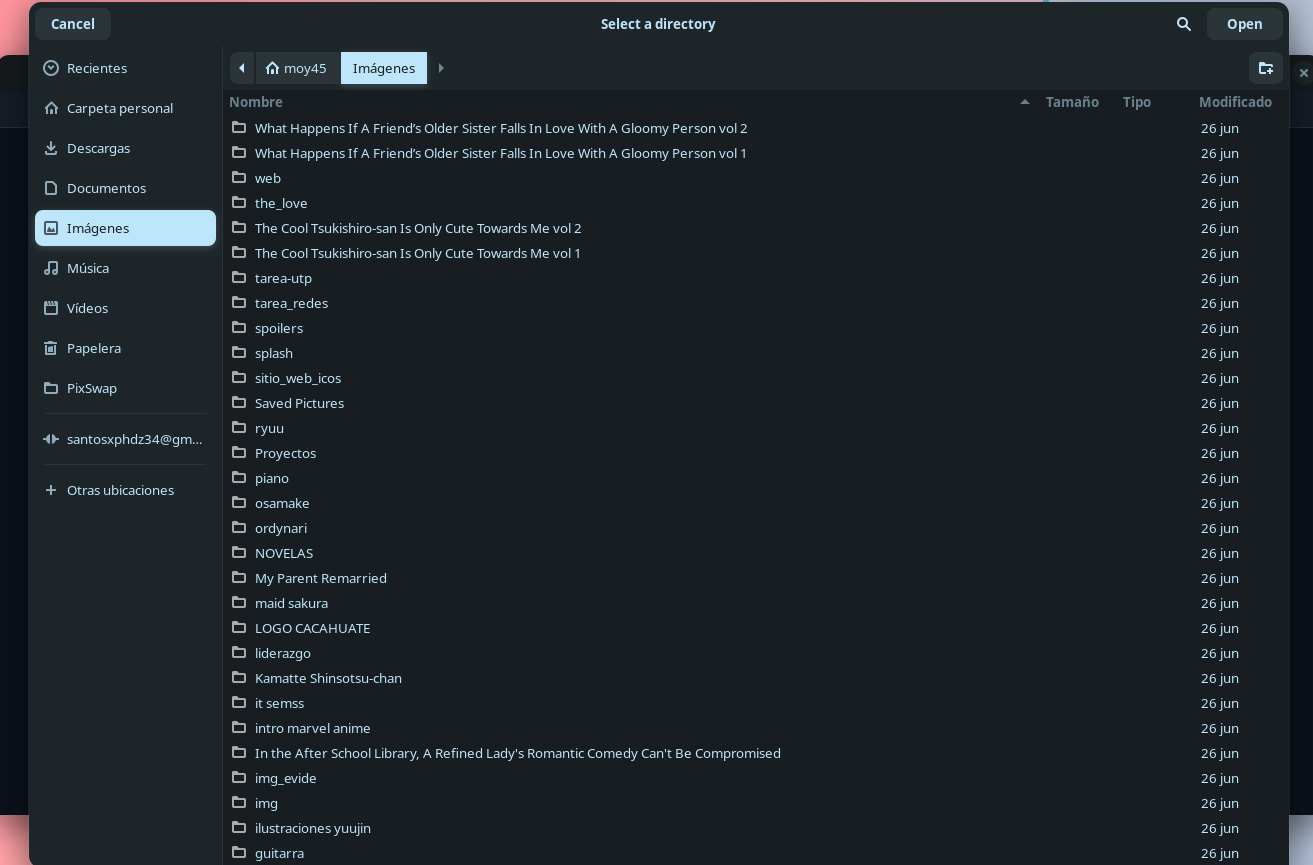
Task: Click the folder icon beside spoilers
Action: point(239,328)
